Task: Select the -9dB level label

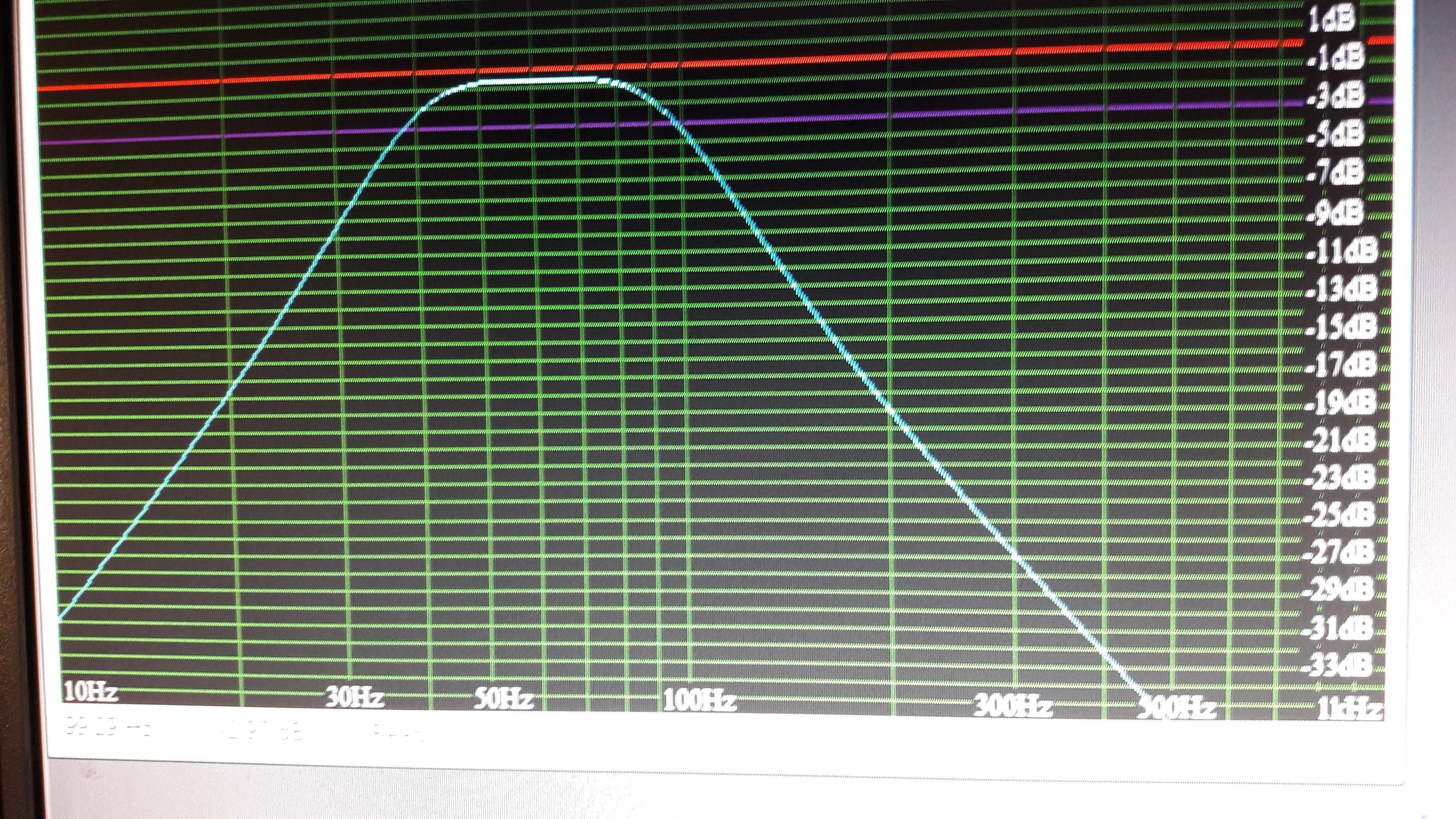Action: (1336, 213)
